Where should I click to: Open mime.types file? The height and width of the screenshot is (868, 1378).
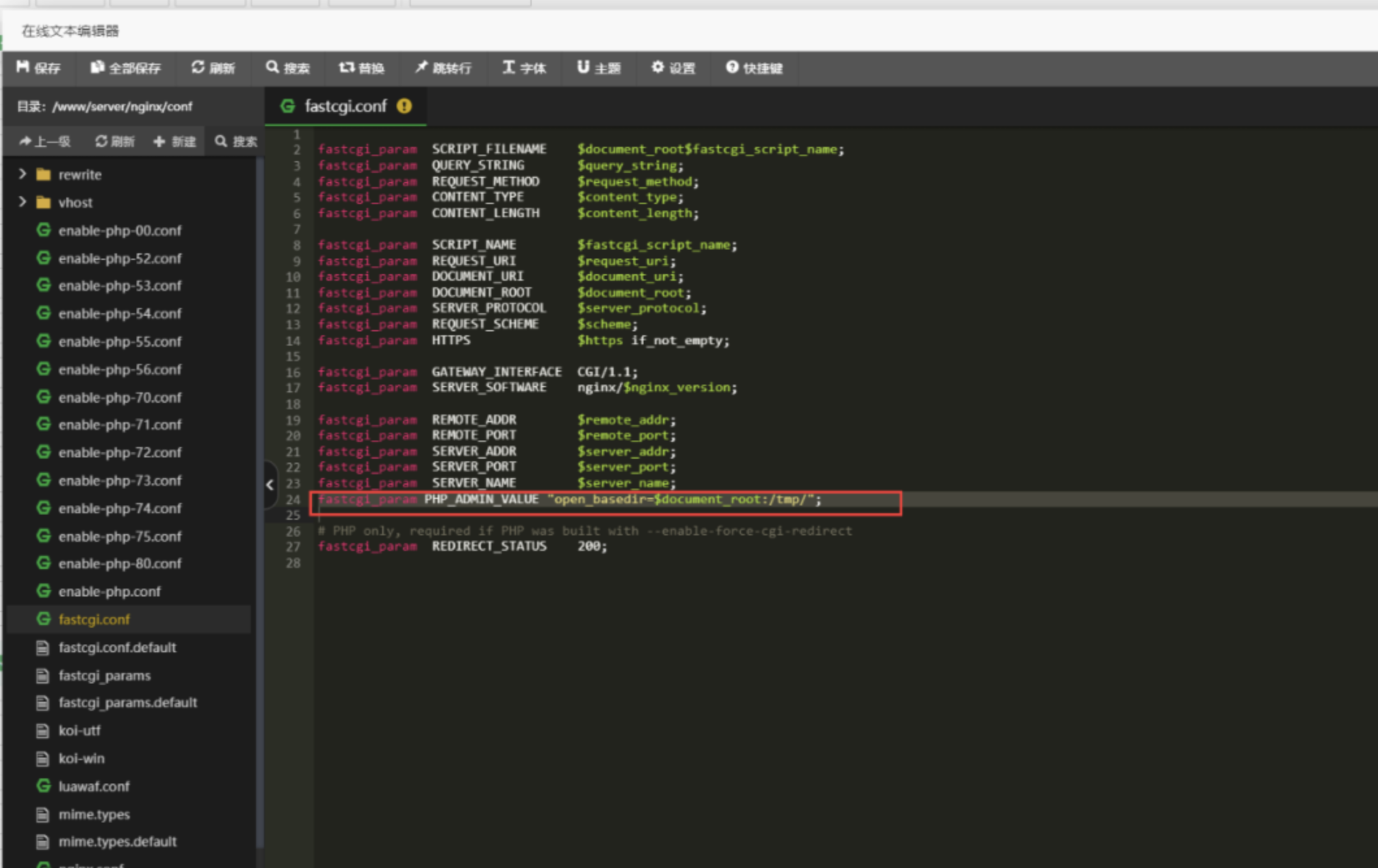94,815
